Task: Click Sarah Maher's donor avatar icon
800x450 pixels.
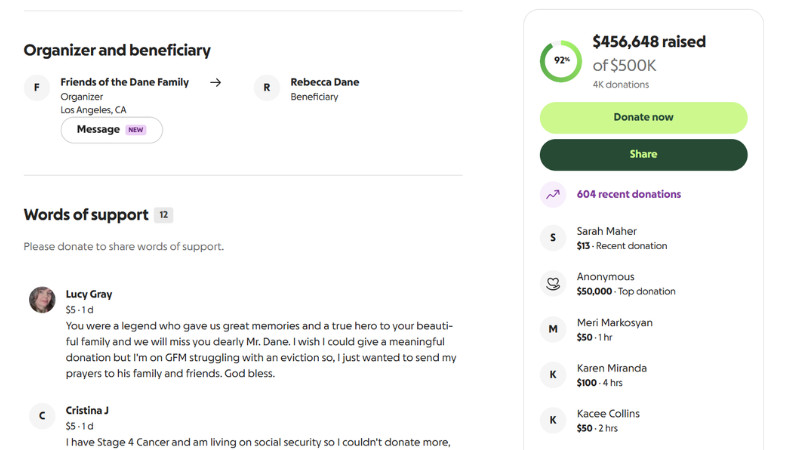Action: [x=553, y=238]
